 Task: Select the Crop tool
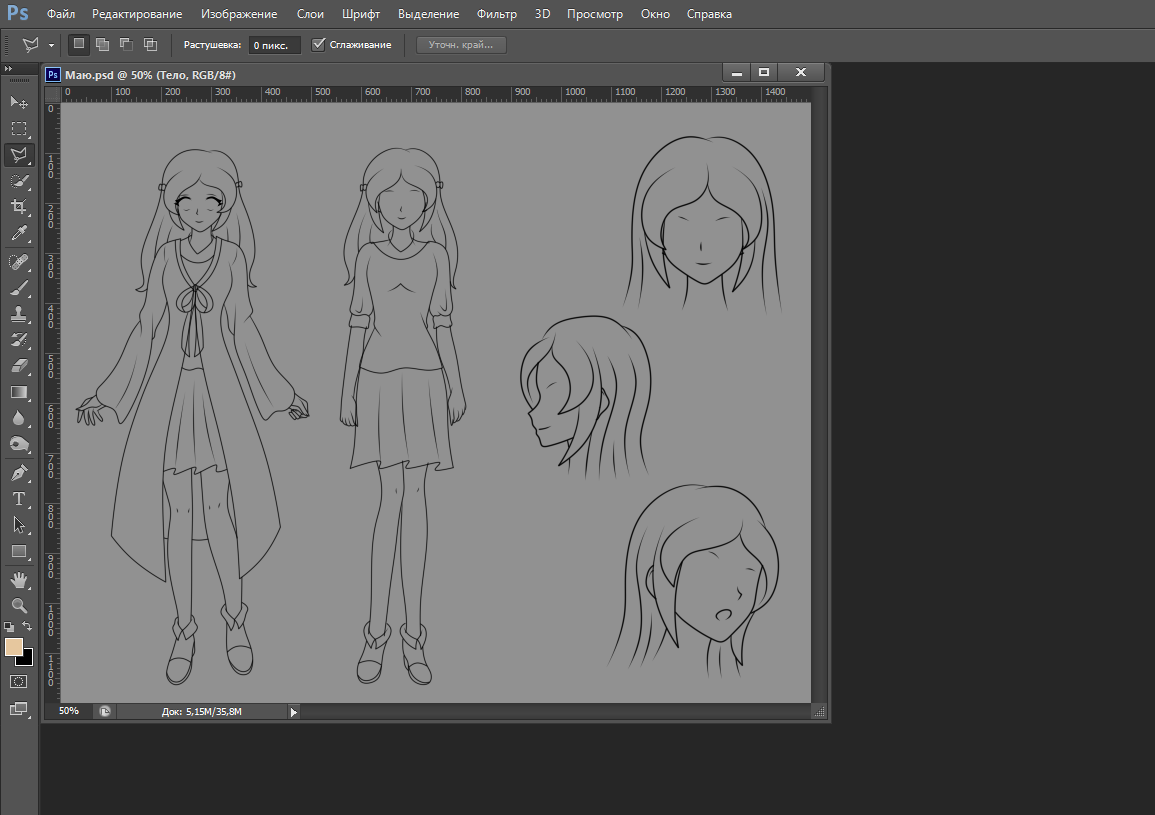19,207
